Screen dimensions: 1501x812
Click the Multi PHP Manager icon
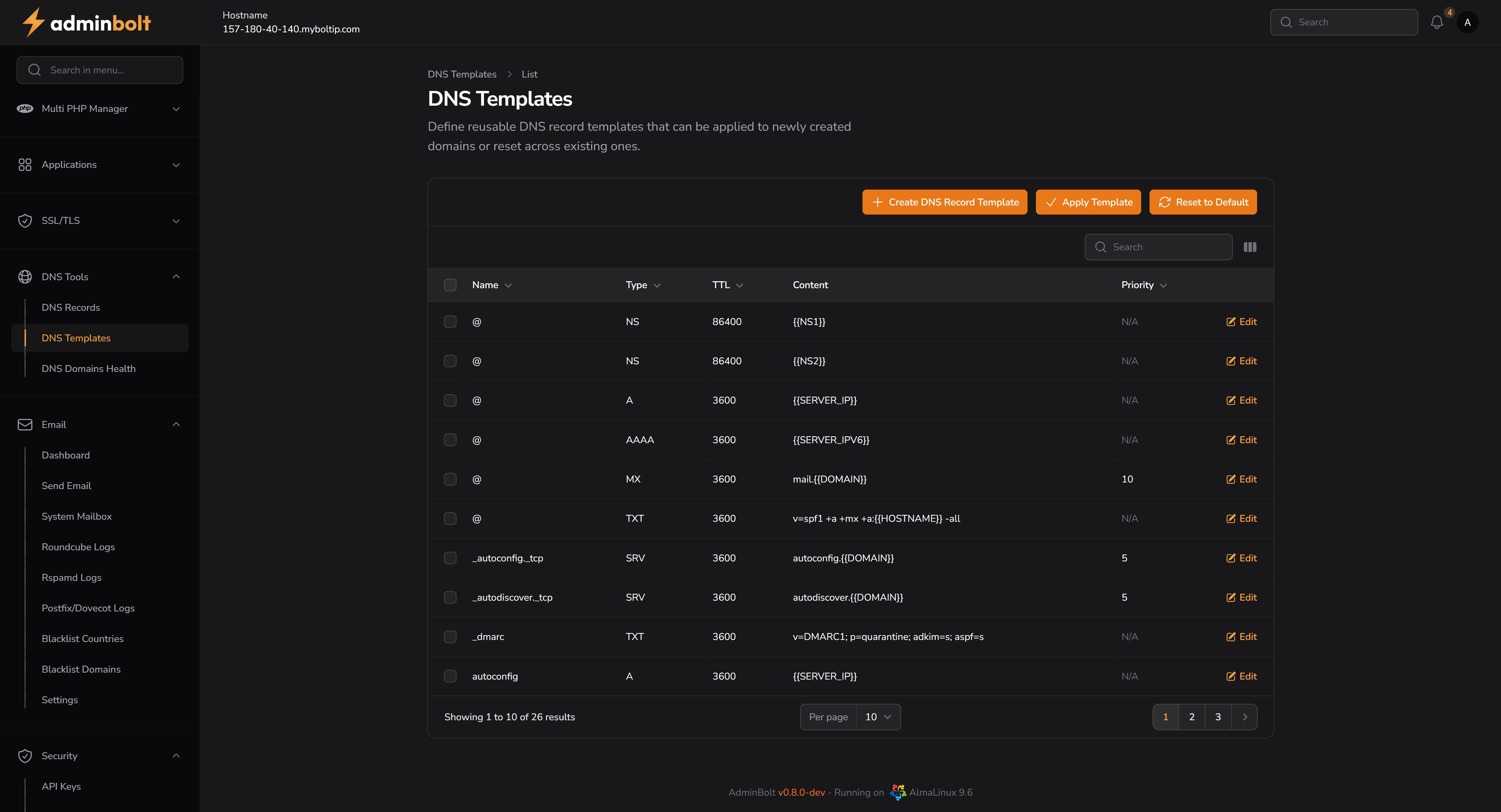25,108
